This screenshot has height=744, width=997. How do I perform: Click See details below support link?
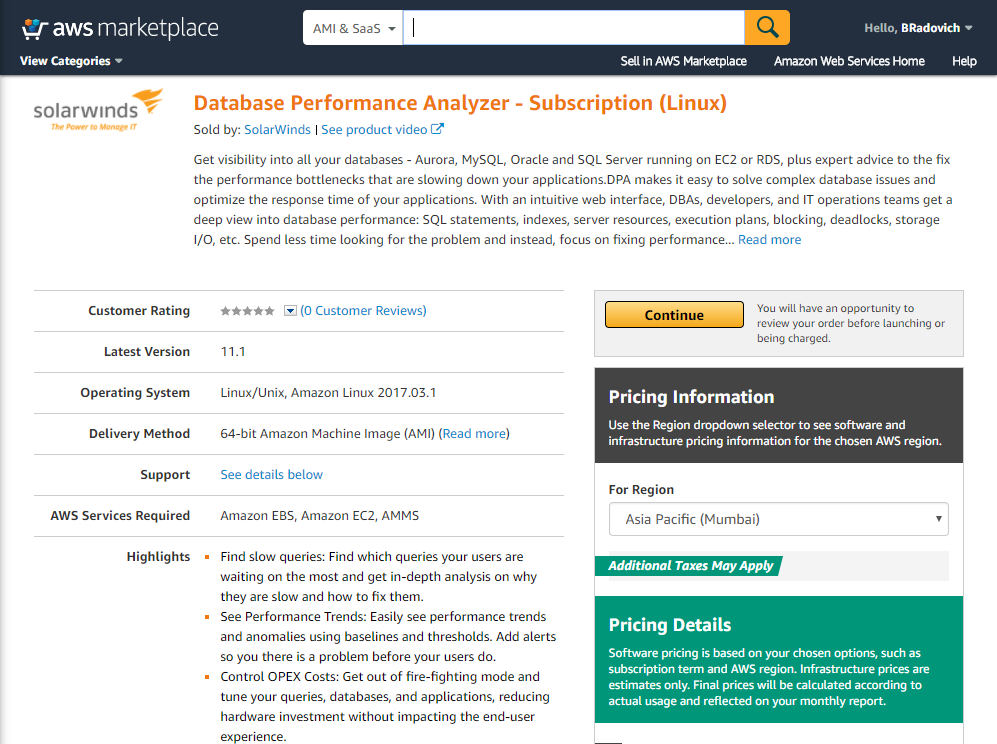272,475
